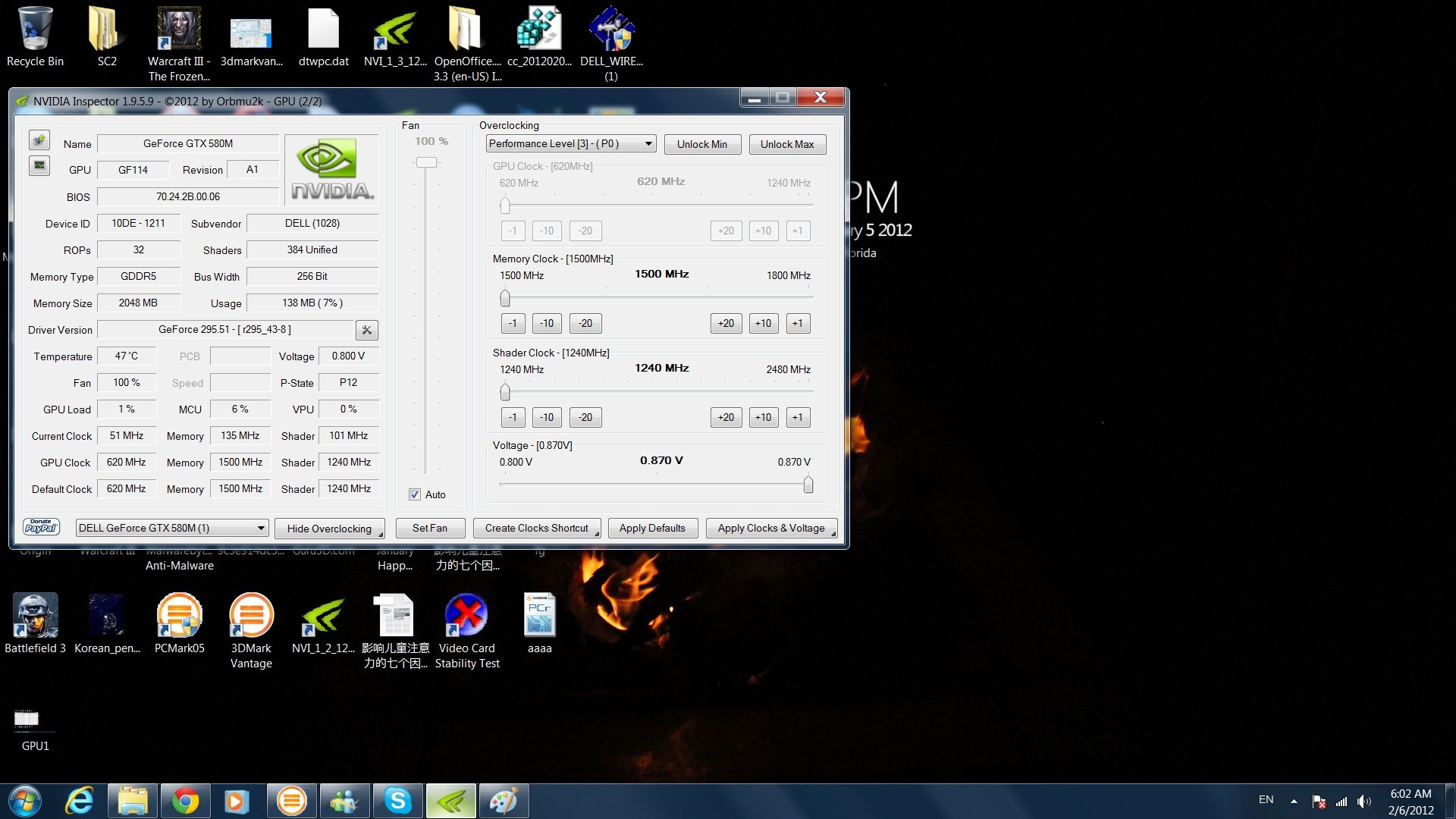Launch 3DMark Vantage shortcut
1456x819 pixels.
(x=251, y=631)
